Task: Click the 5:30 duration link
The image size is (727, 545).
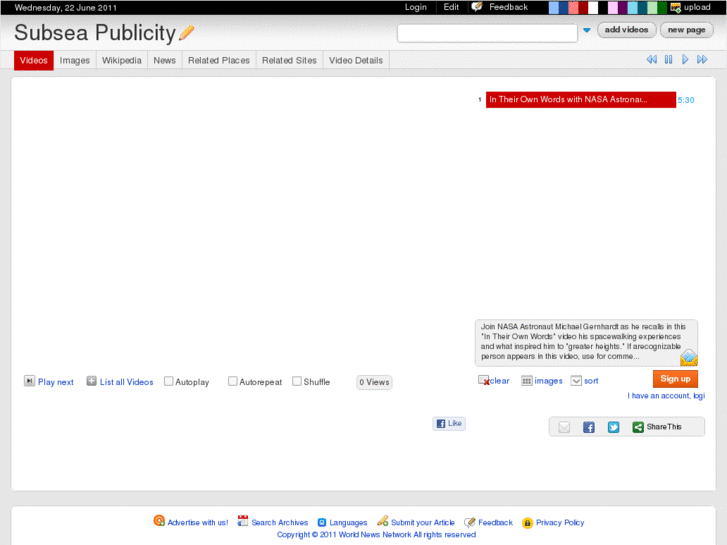Action: (686, 100)
